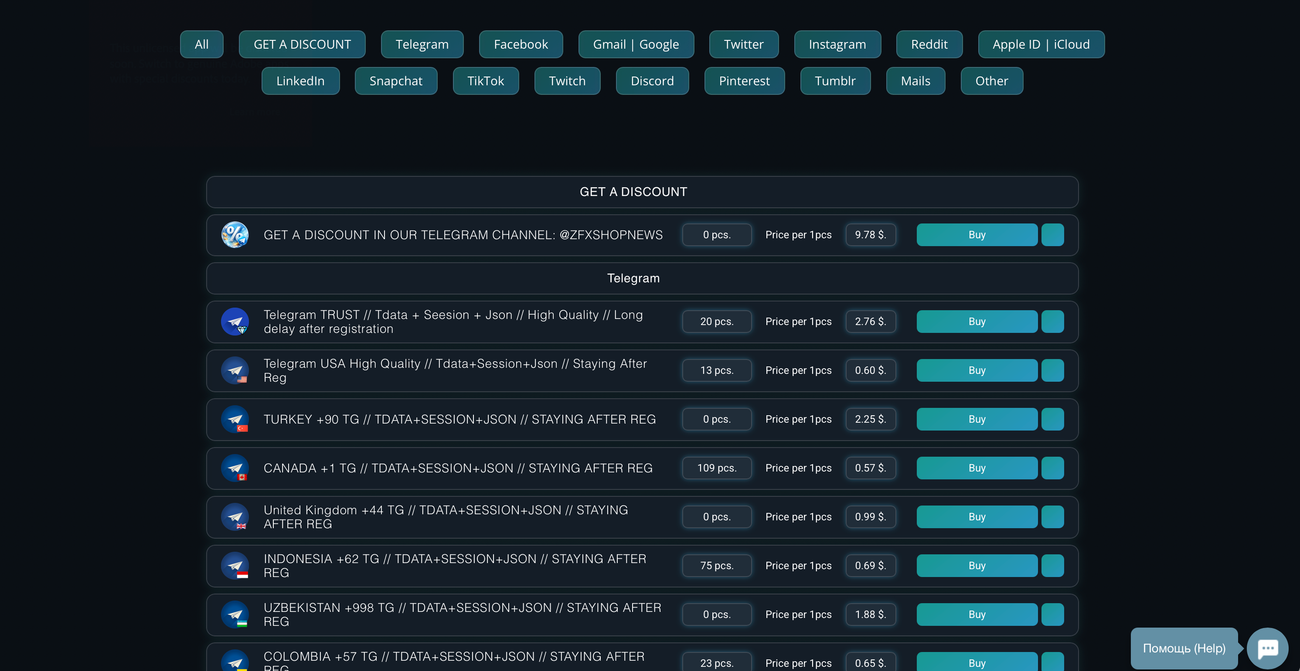Select the Apple ID | iCloud filter
This screenshot has width=1300, height=671.
[x=1041, y=44]
